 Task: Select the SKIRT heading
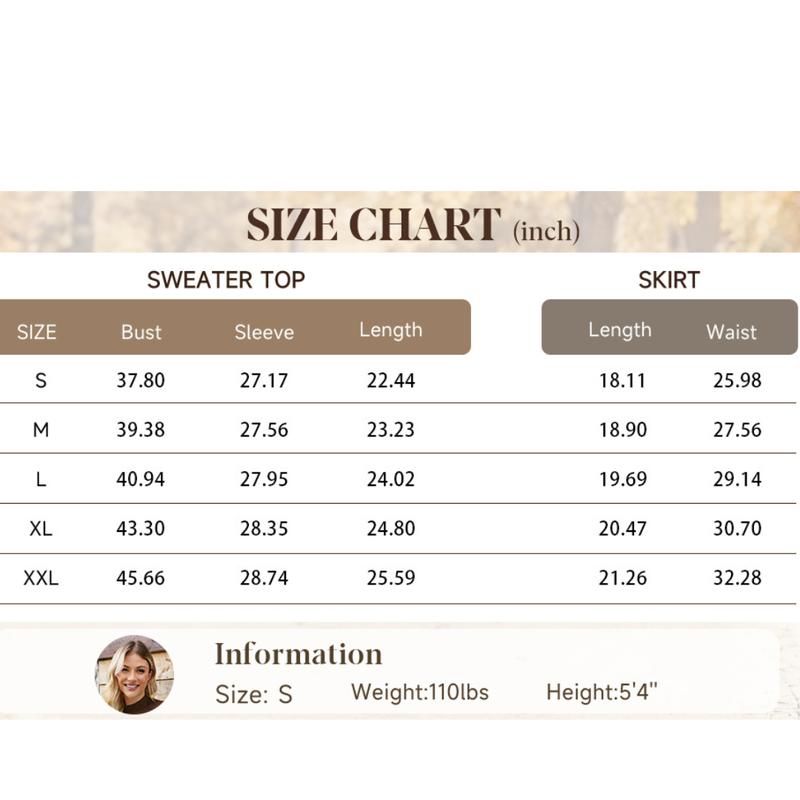[669, 280]
